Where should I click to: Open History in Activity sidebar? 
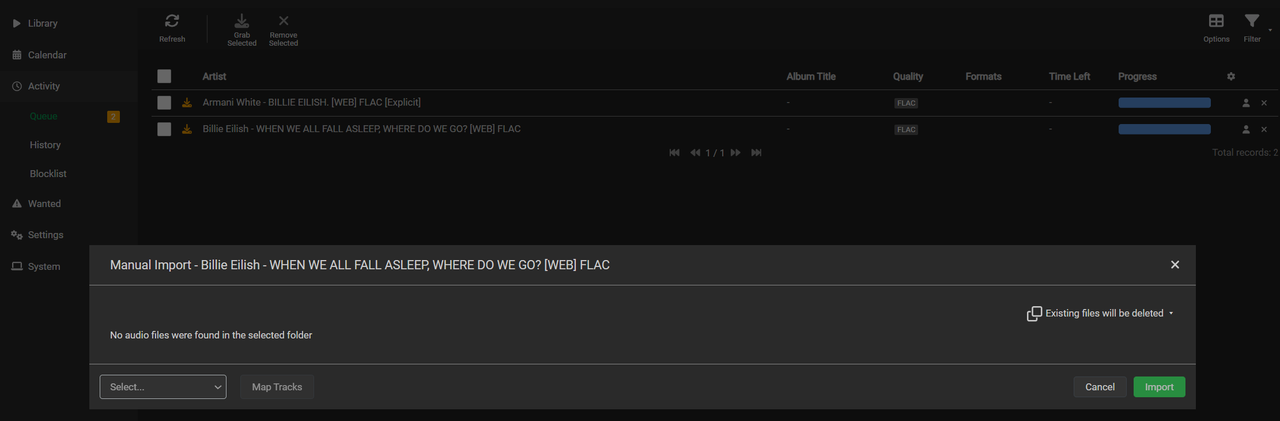pyautogui.click(x=45, y=145)
